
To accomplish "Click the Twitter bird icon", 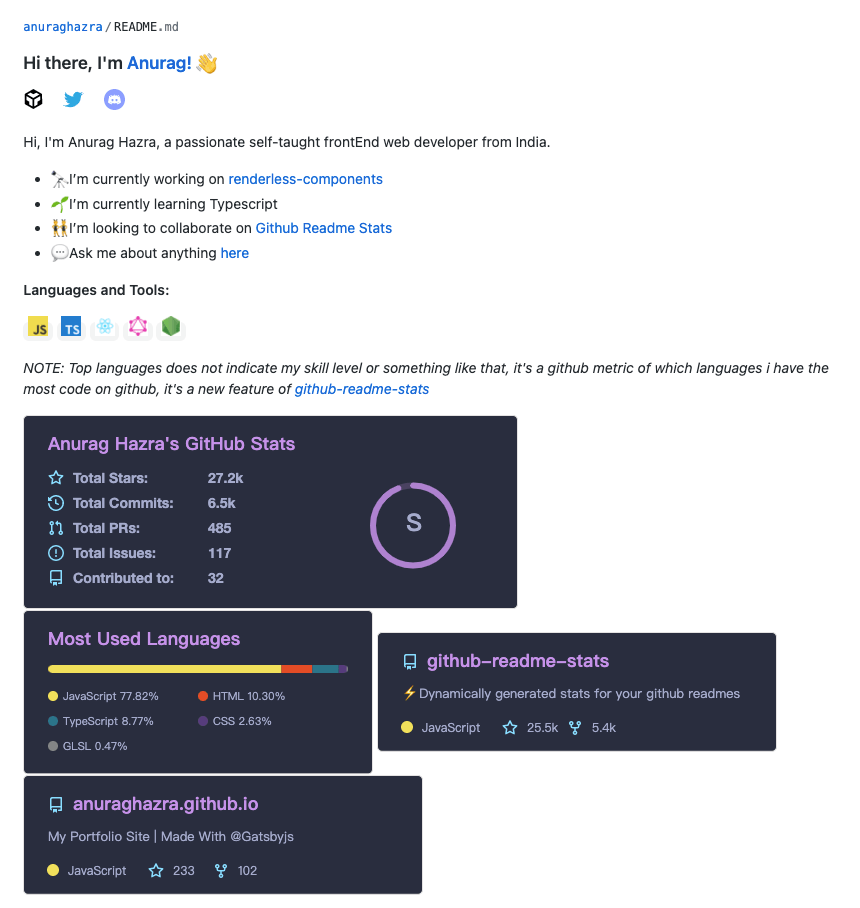I will coord(73,99).
